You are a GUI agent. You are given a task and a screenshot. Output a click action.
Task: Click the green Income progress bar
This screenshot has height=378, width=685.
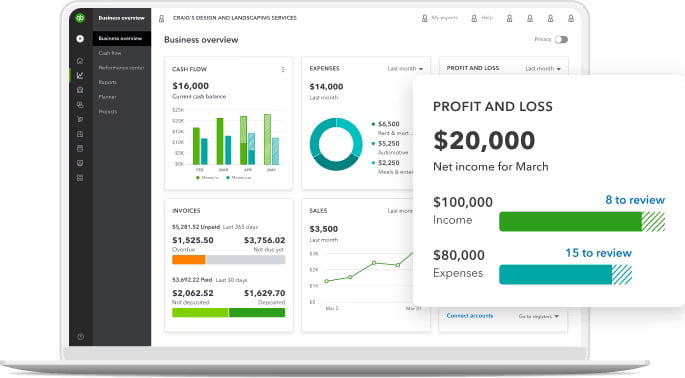click(582, 222)
